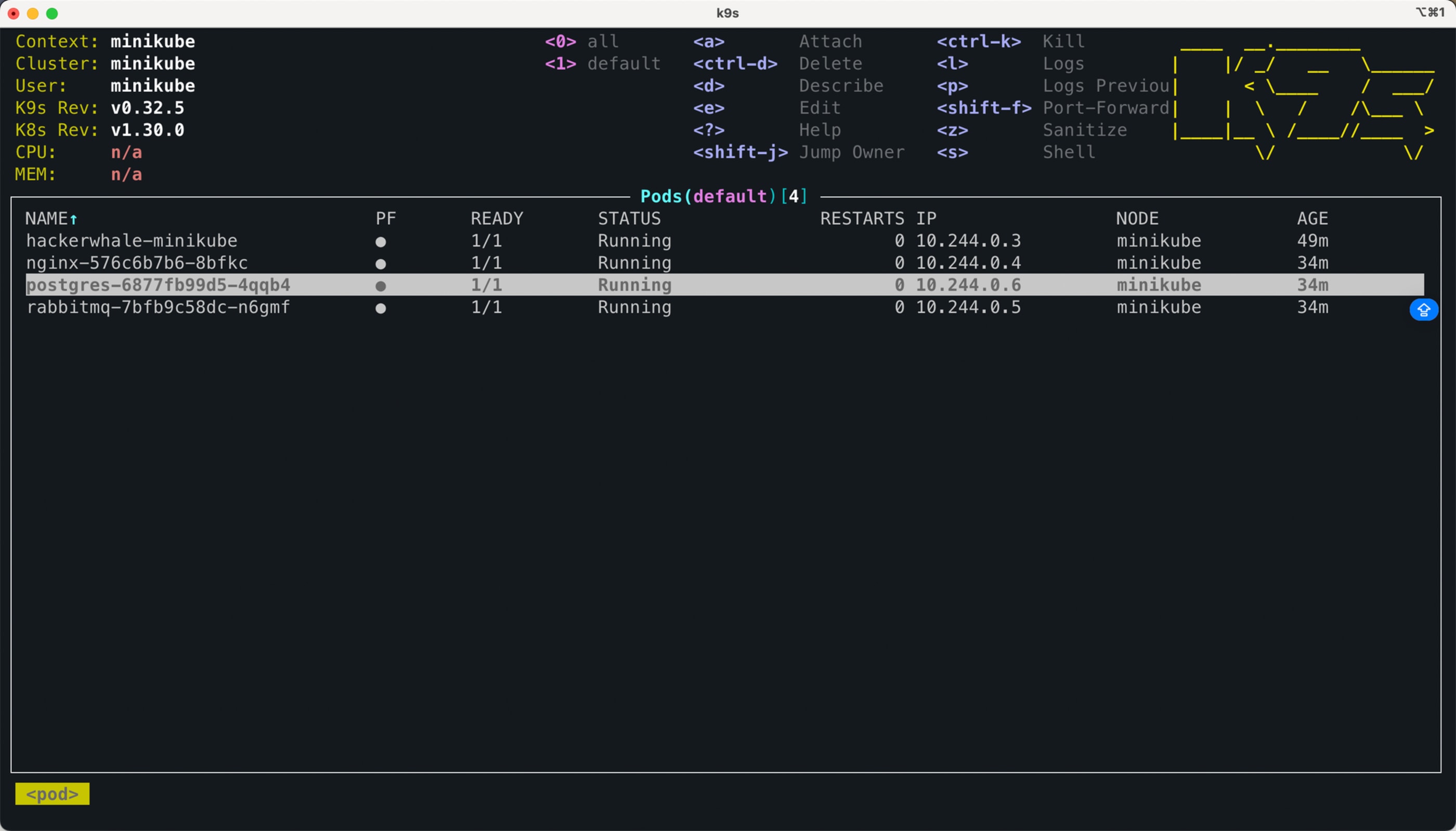Click the NAME column sort arrow

point(74,219)
